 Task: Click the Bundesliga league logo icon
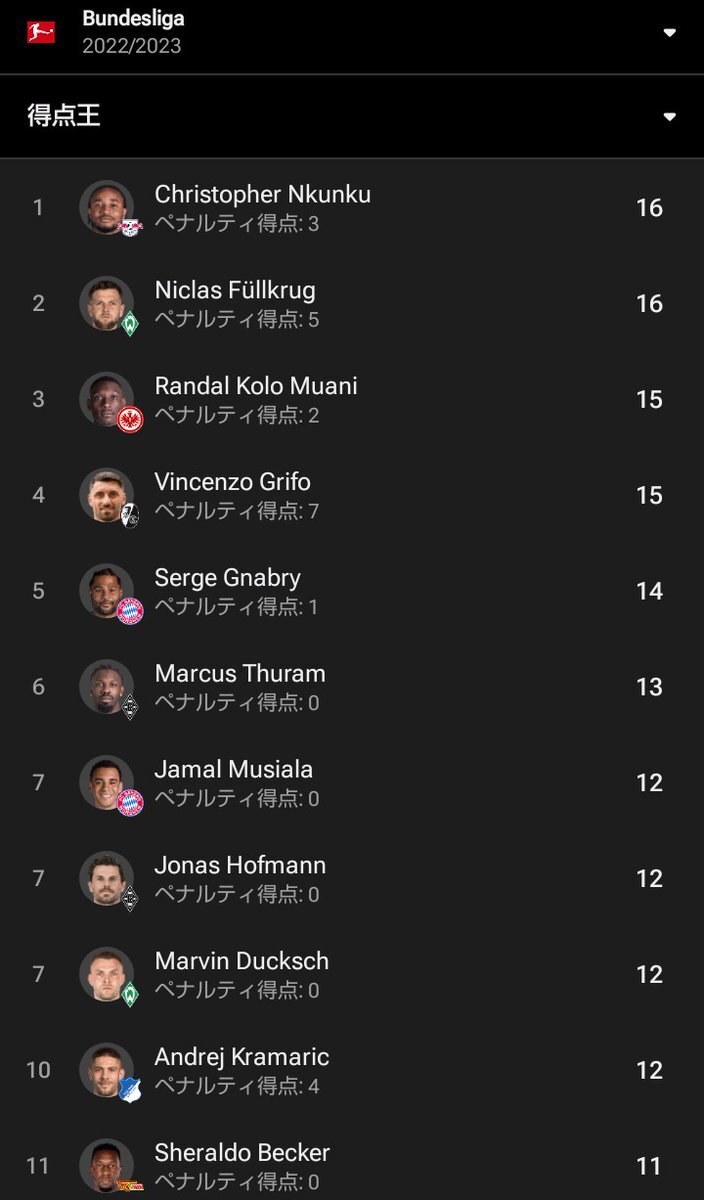[x=41, y=32]
